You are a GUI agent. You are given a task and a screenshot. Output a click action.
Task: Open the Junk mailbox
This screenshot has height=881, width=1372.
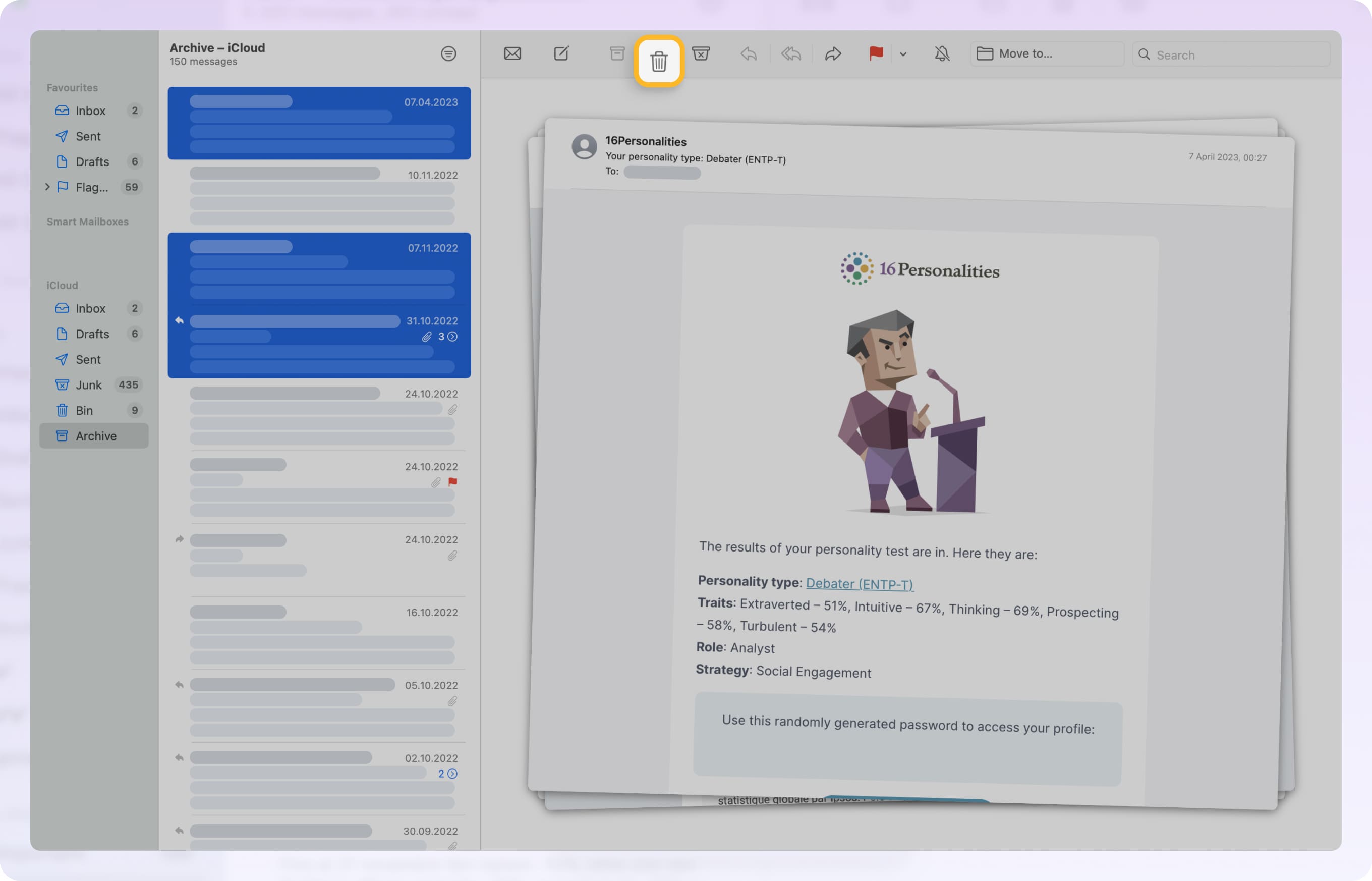click(94, 385)
